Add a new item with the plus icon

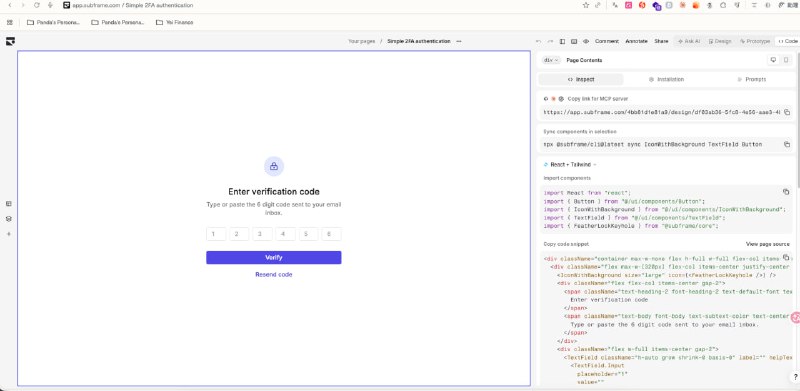pos(9,234)
